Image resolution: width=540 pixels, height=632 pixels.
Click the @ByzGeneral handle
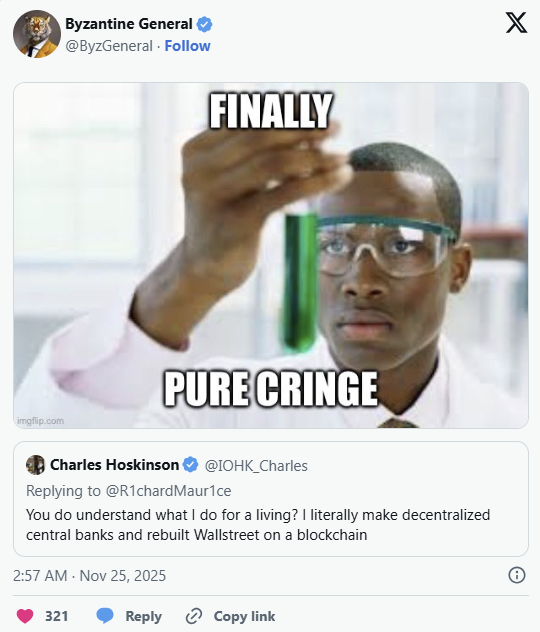click(x=109, y=46)
